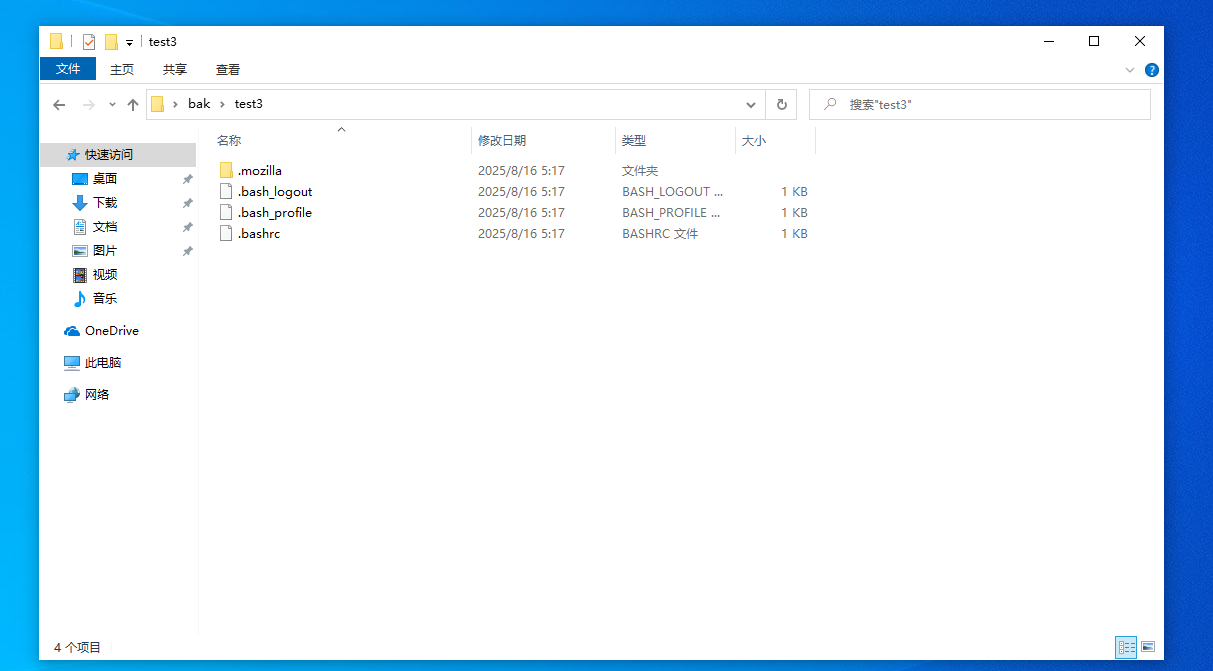Open the address bar history dropdown
The height and width of the screenshot is (671, 1213).
(751, 104)
